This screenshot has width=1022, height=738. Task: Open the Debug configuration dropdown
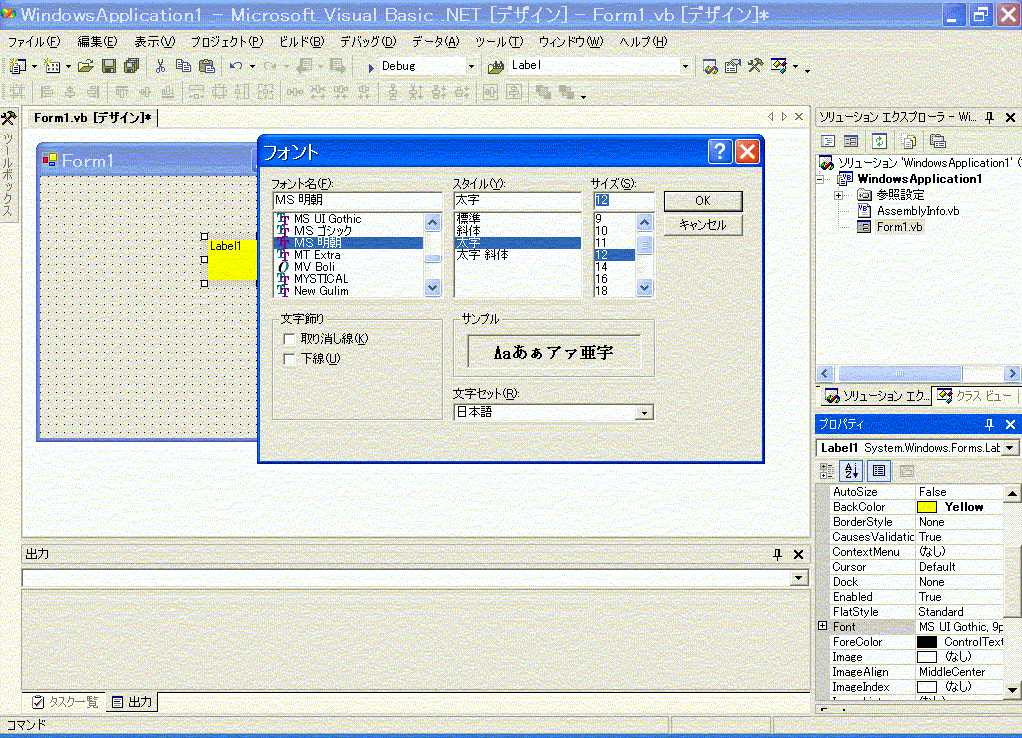[x=471, y=66]
